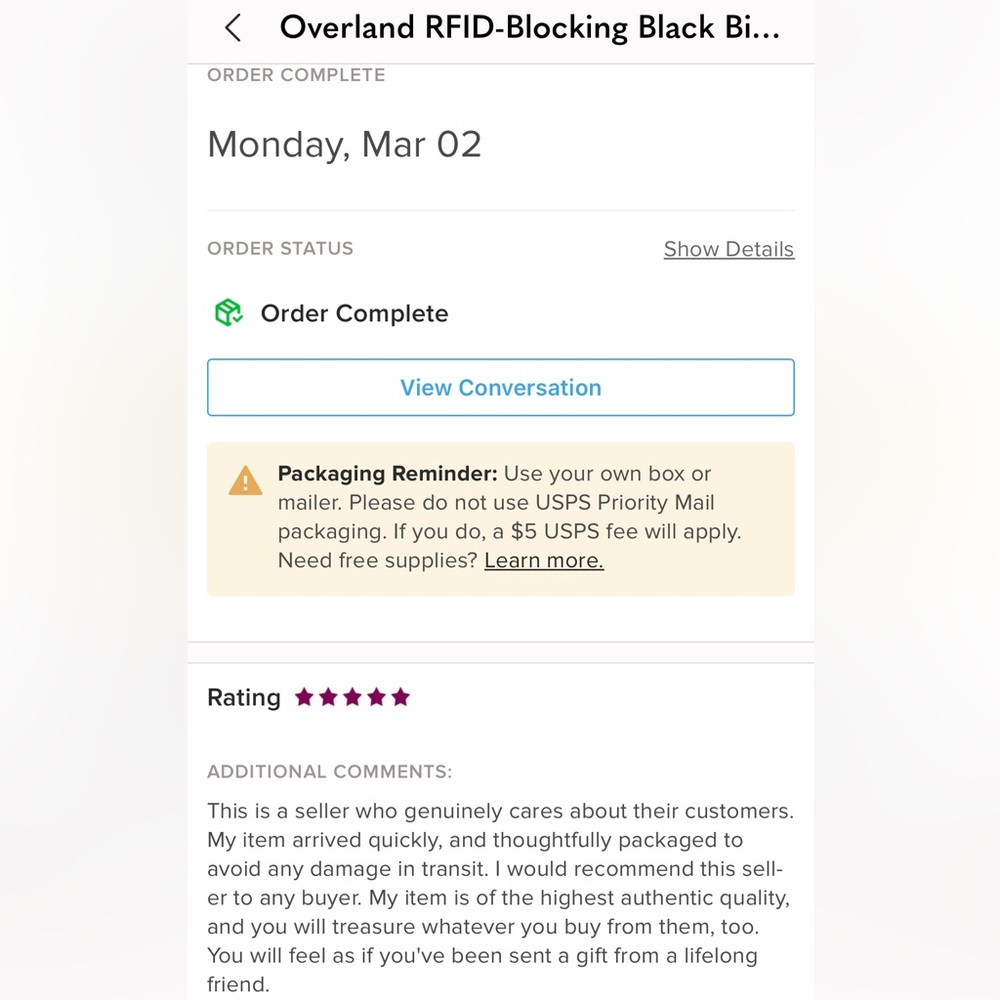Open the View Conversation button
This screenshot has width=1000, height=1000.
(x=500, y=387)
